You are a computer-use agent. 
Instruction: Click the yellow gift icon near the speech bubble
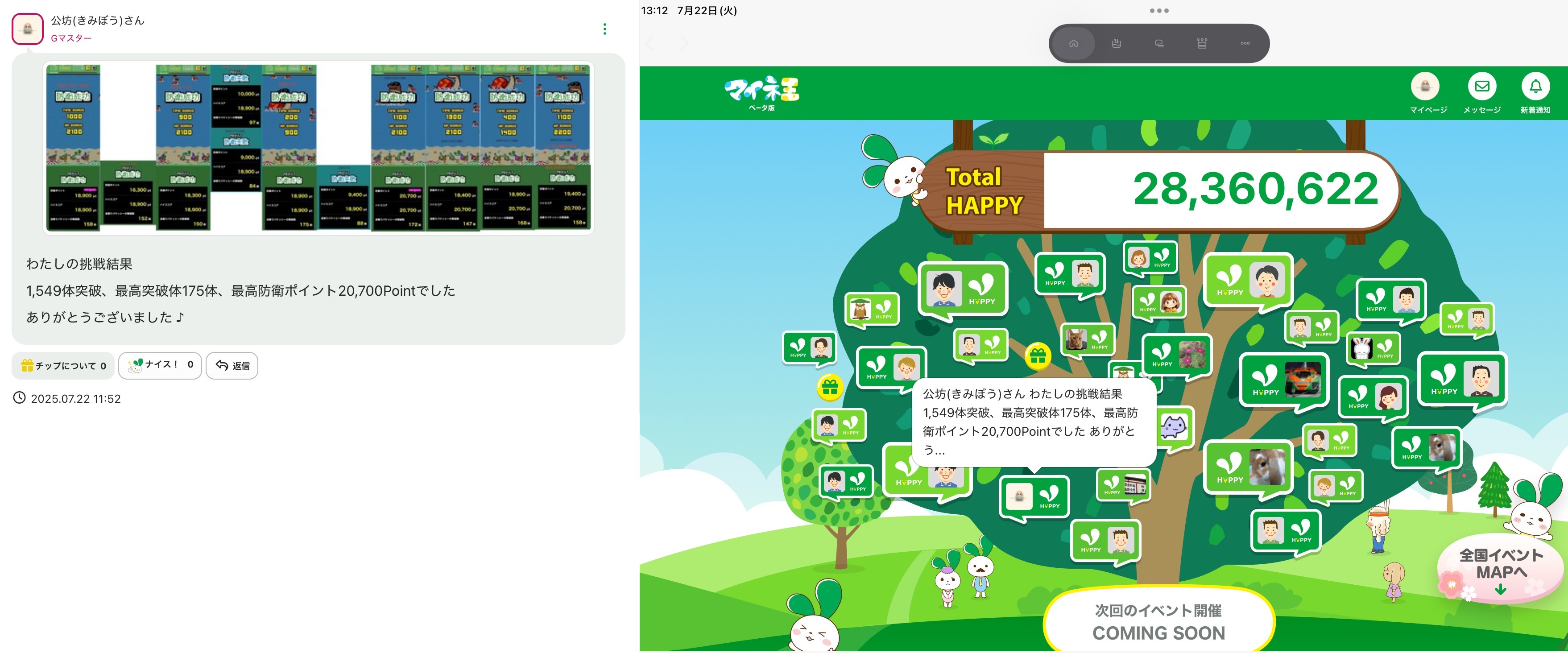pyautogui.click(x=1038, y=357)
